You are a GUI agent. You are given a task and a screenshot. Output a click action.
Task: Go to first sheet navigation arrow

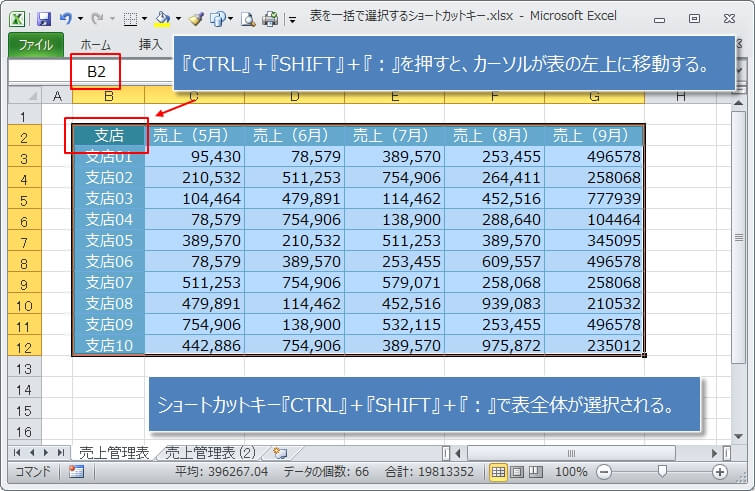pos(17,452)
